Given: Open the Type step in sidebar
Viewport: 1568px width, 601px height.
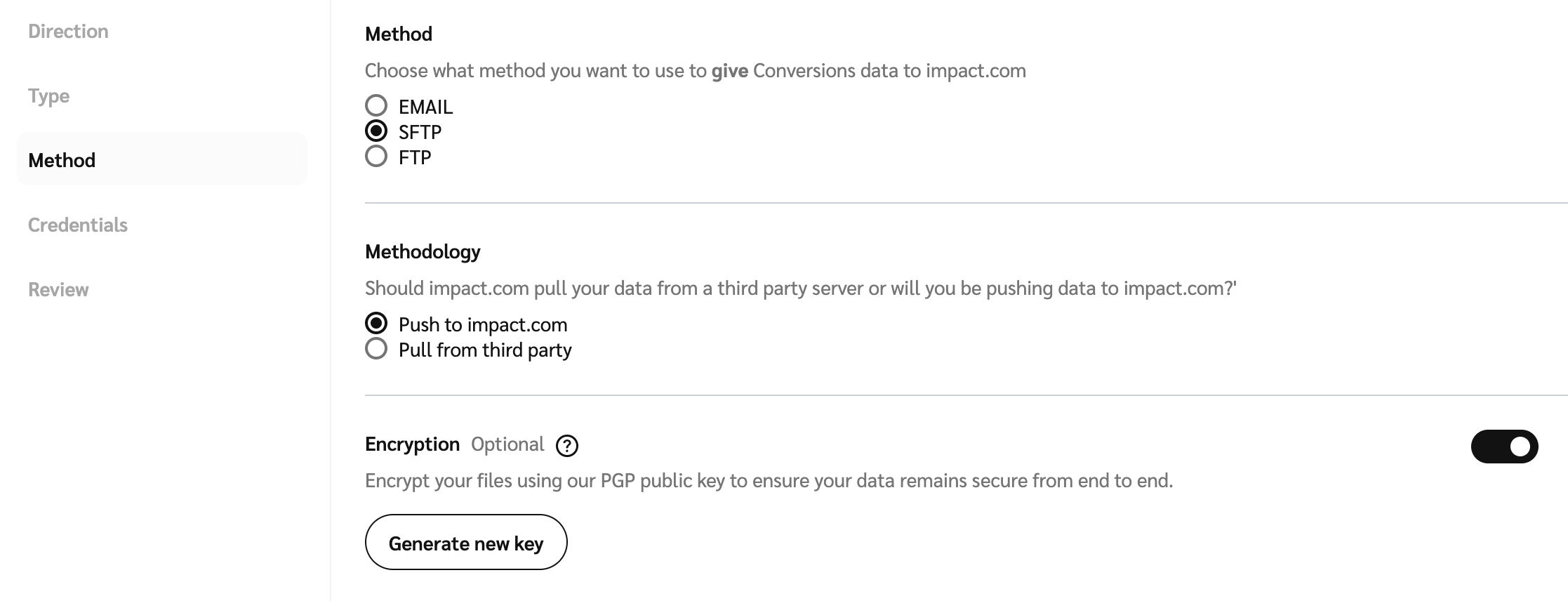Looking at the screenshot, I should [x=48, y=96].
